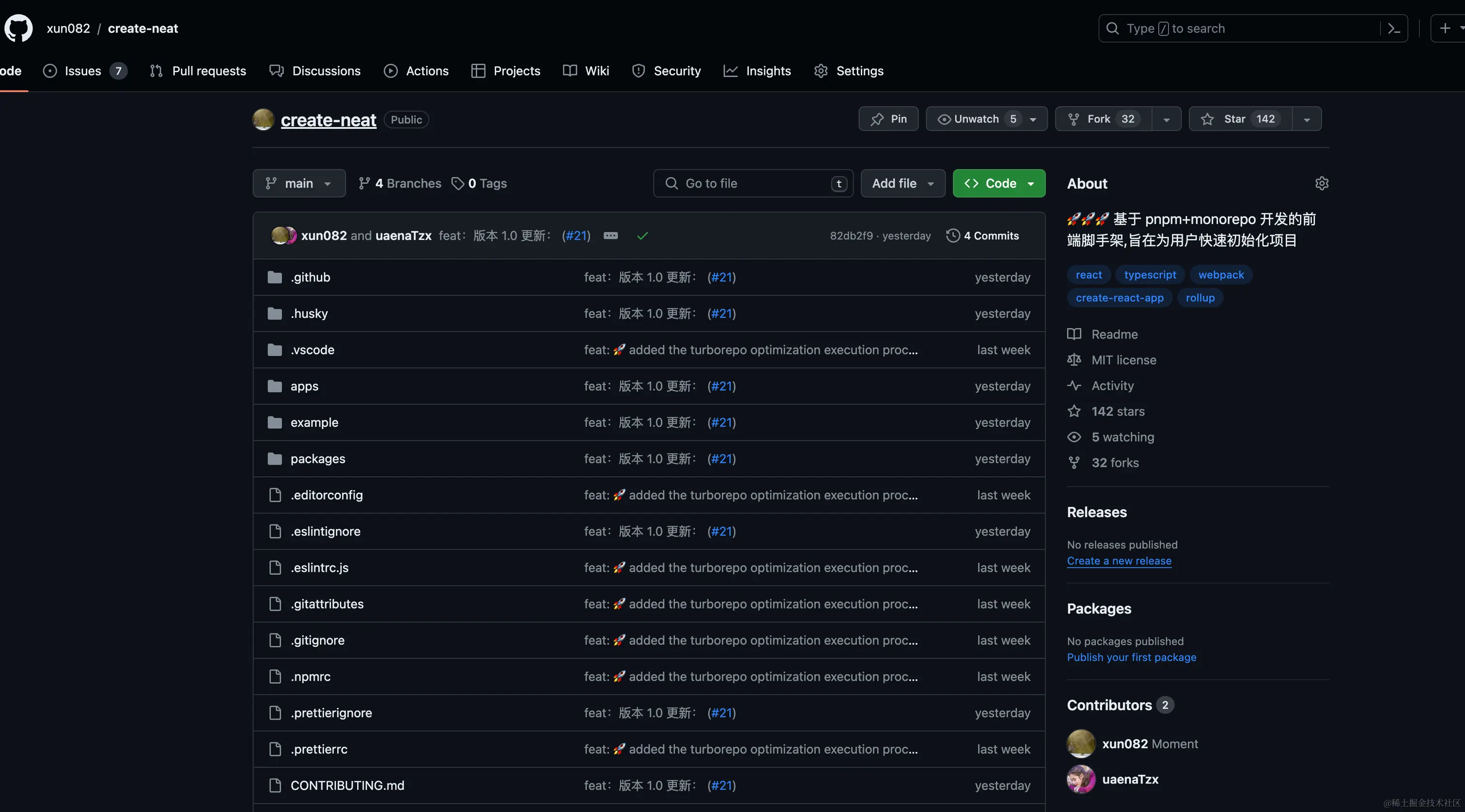This screenshot has width=1465, height=812.
Task: Open the Projects tab
Action: coord(506,71)
